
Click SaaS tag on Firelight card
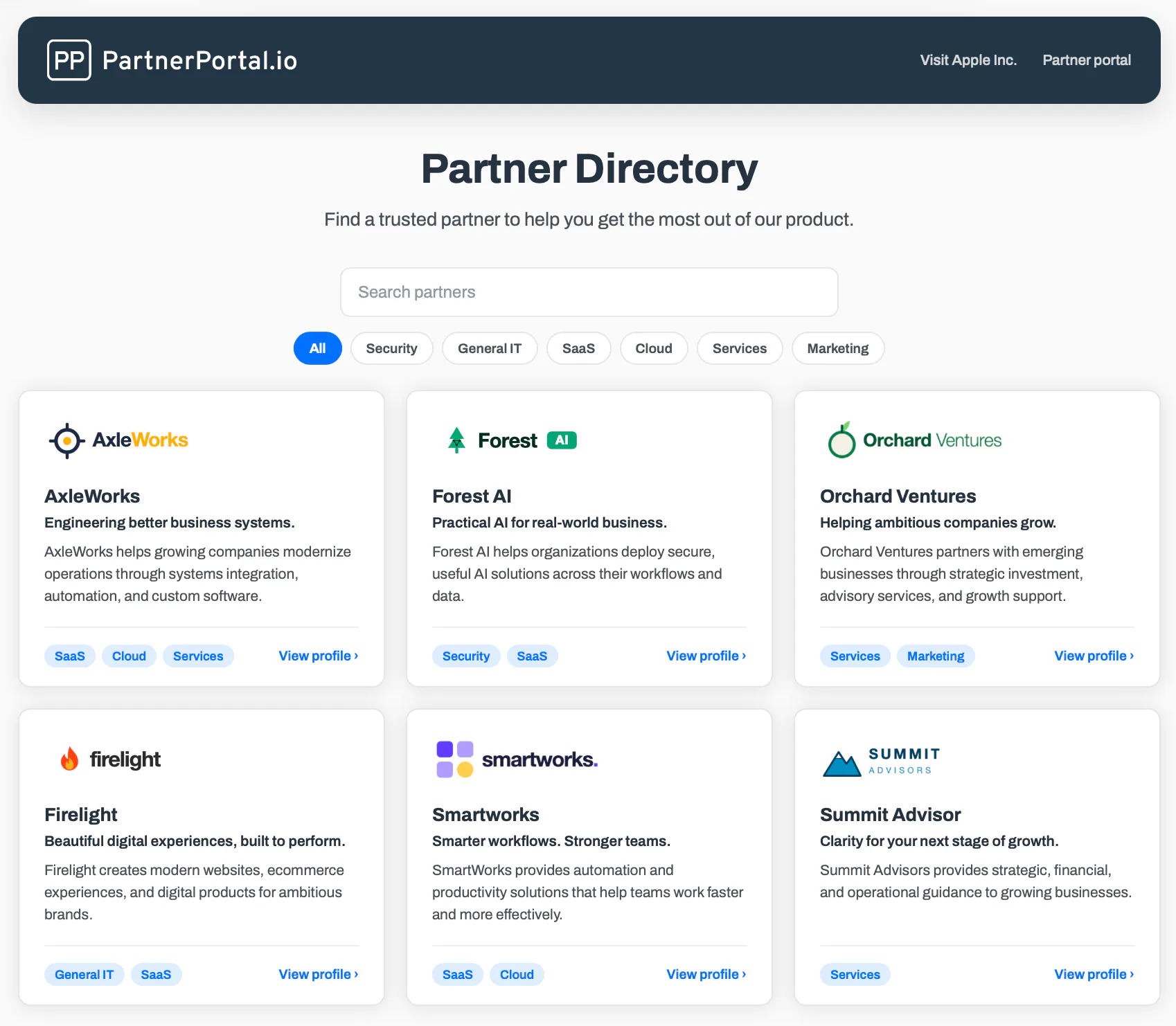[156, 975]
